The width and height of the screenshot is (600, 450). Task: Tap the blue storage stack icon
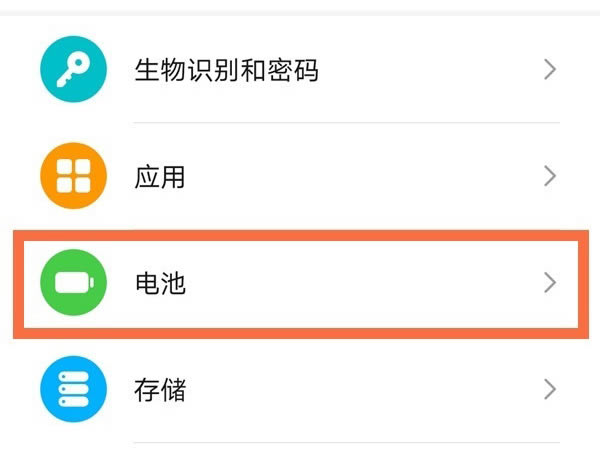pyautogui.click(x=73, y=388)
